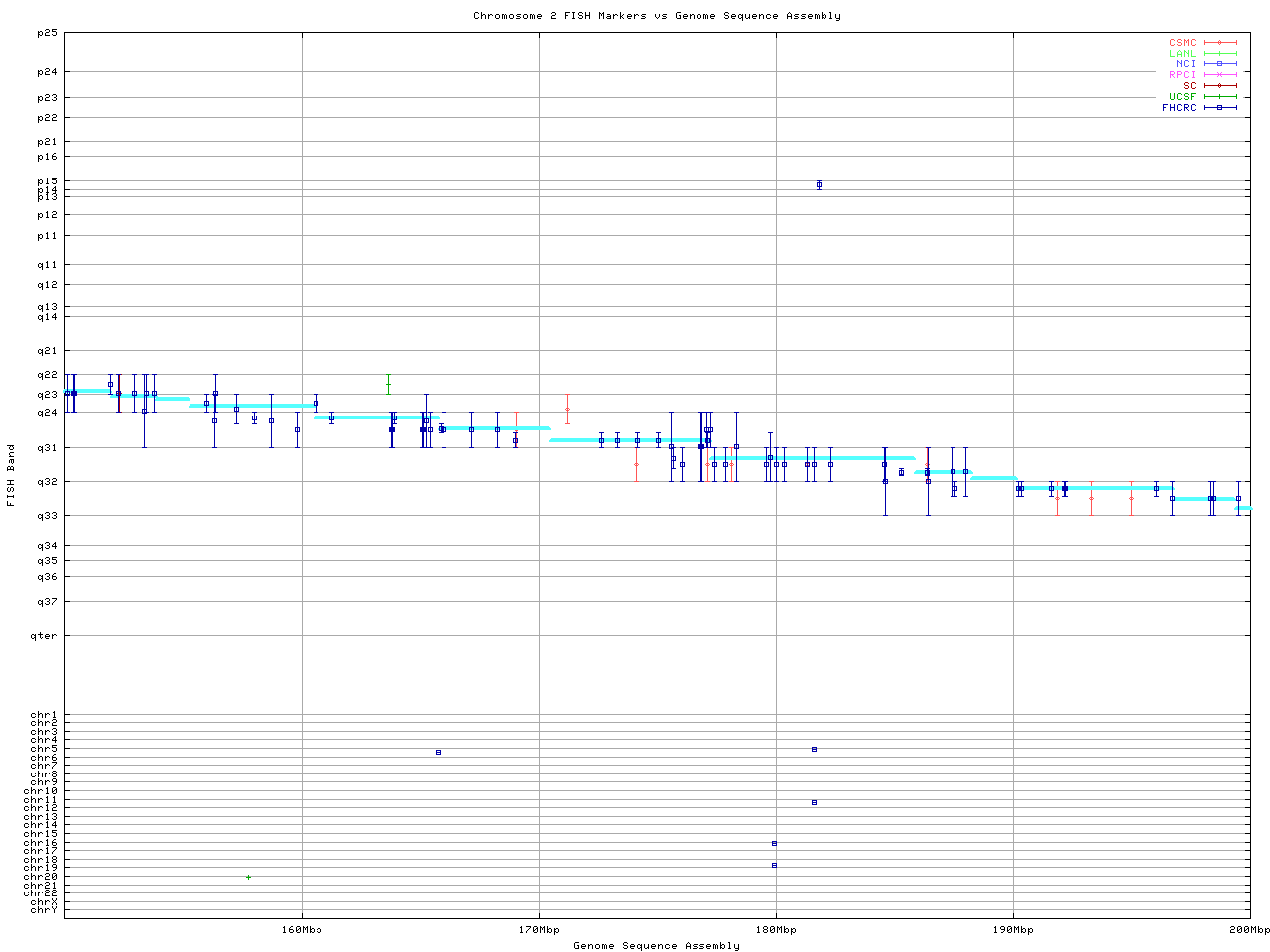Select the blue marker on chr5 near 166Mbp

click(438, 752)
